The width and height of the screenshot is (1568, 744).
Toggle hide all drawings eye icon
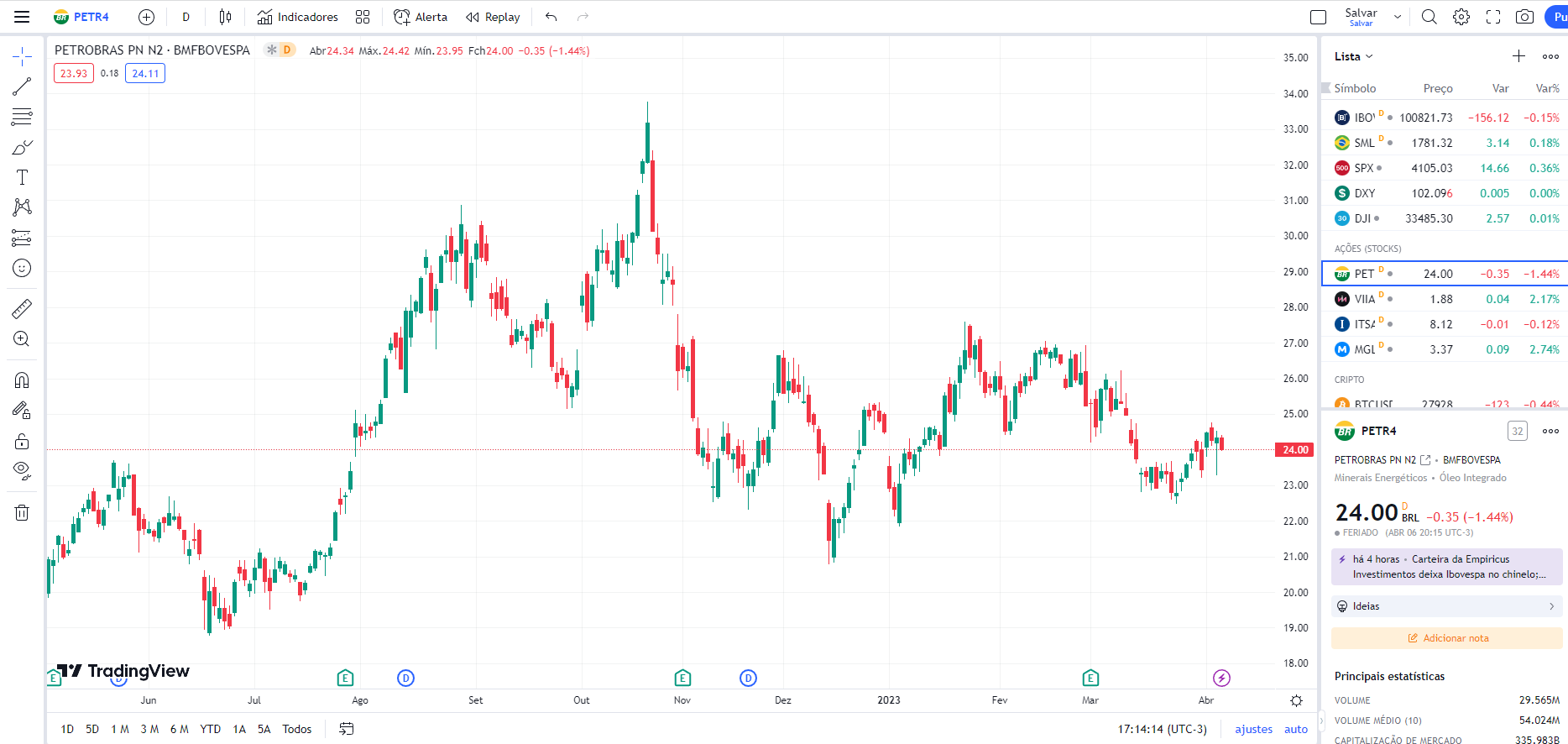click(22, 469)
